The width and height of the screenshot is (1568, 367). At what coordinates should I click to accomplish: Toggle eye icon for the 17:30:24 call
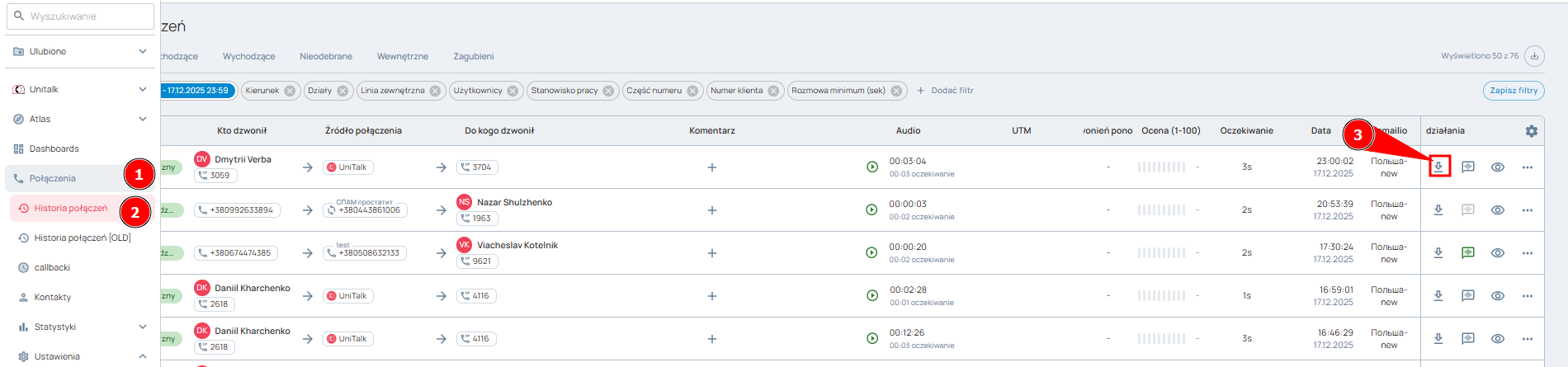click(1497, 253)
